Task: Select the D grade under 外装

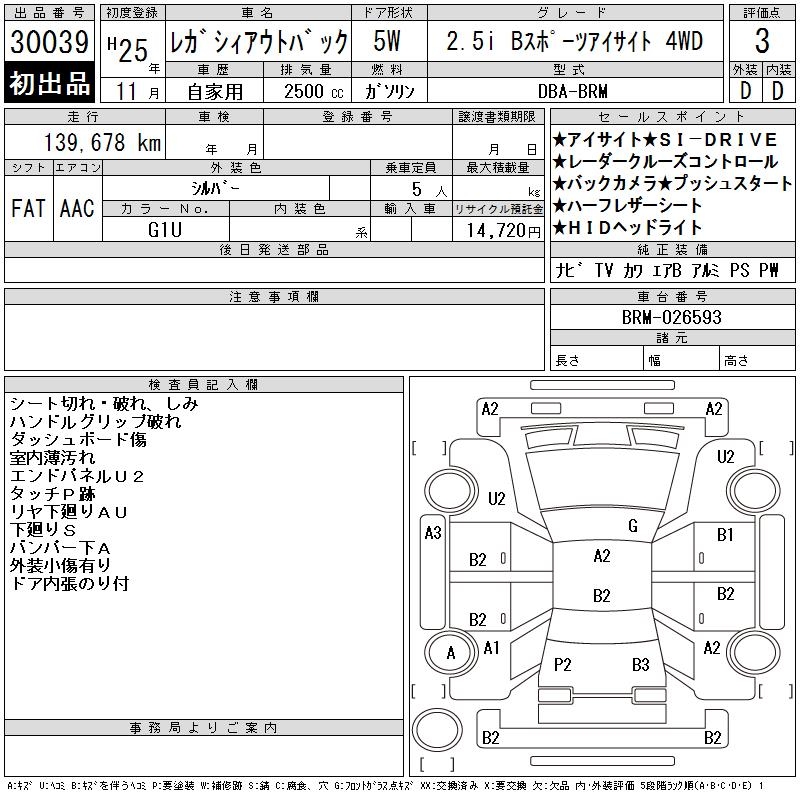Action: click(x=745, y=91)
